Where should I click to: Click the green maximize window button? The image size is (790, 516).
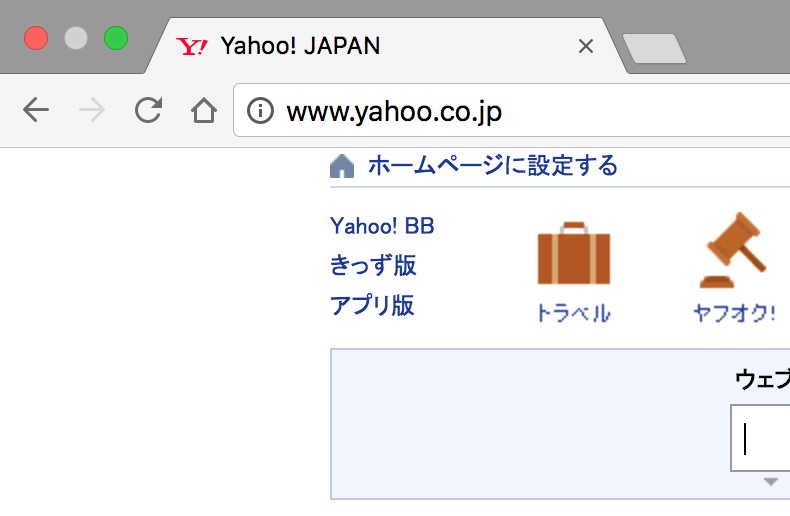click(116, 38)
